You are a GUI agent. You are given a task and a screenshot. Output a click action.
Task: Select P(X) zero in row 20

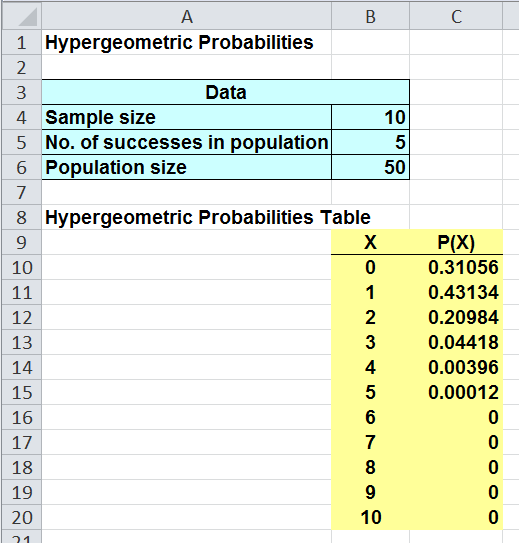pos(456,517)
